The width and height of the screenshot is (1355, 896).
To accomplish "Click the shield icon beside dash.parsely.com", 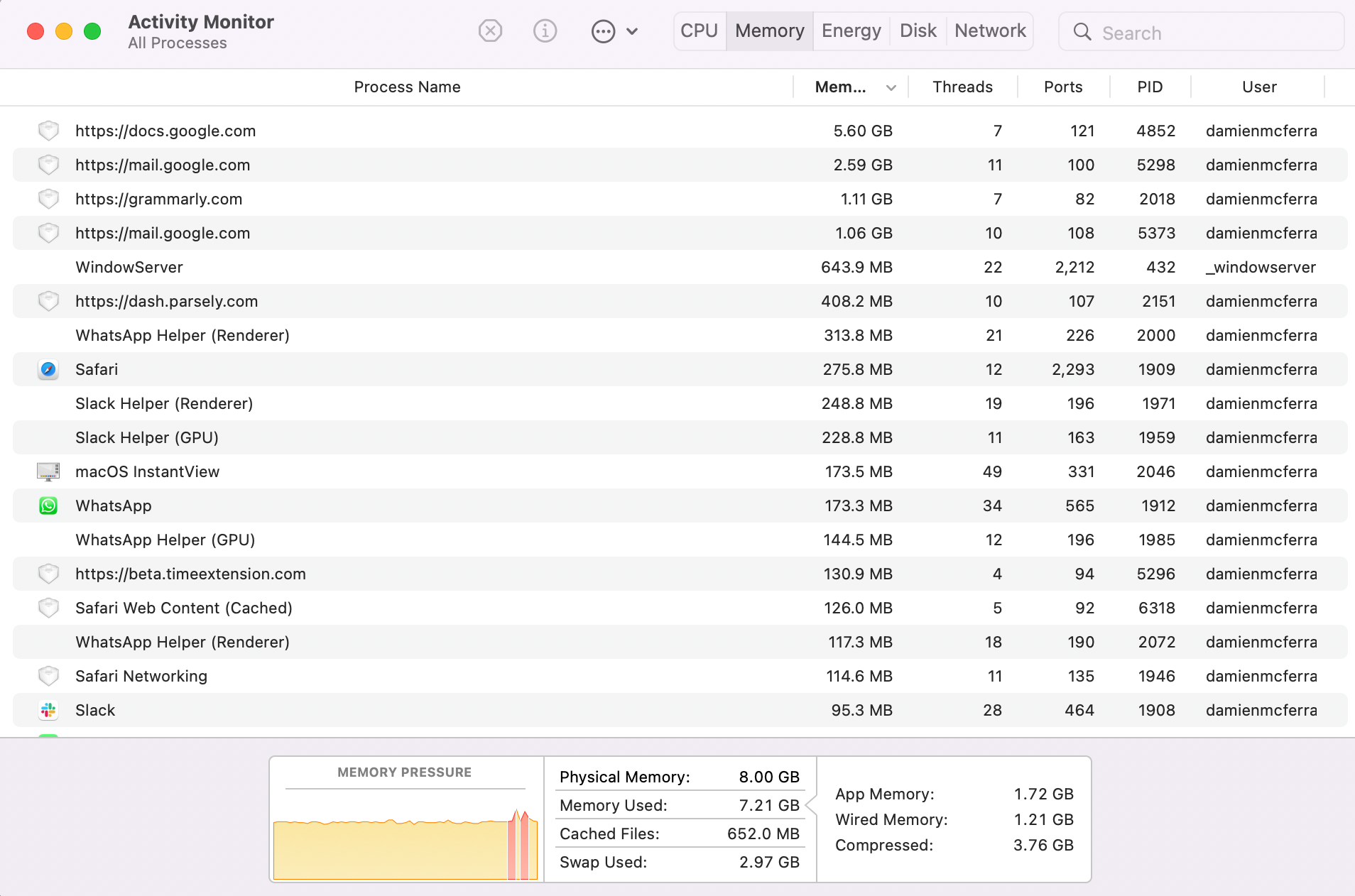I will coord(48,301).
